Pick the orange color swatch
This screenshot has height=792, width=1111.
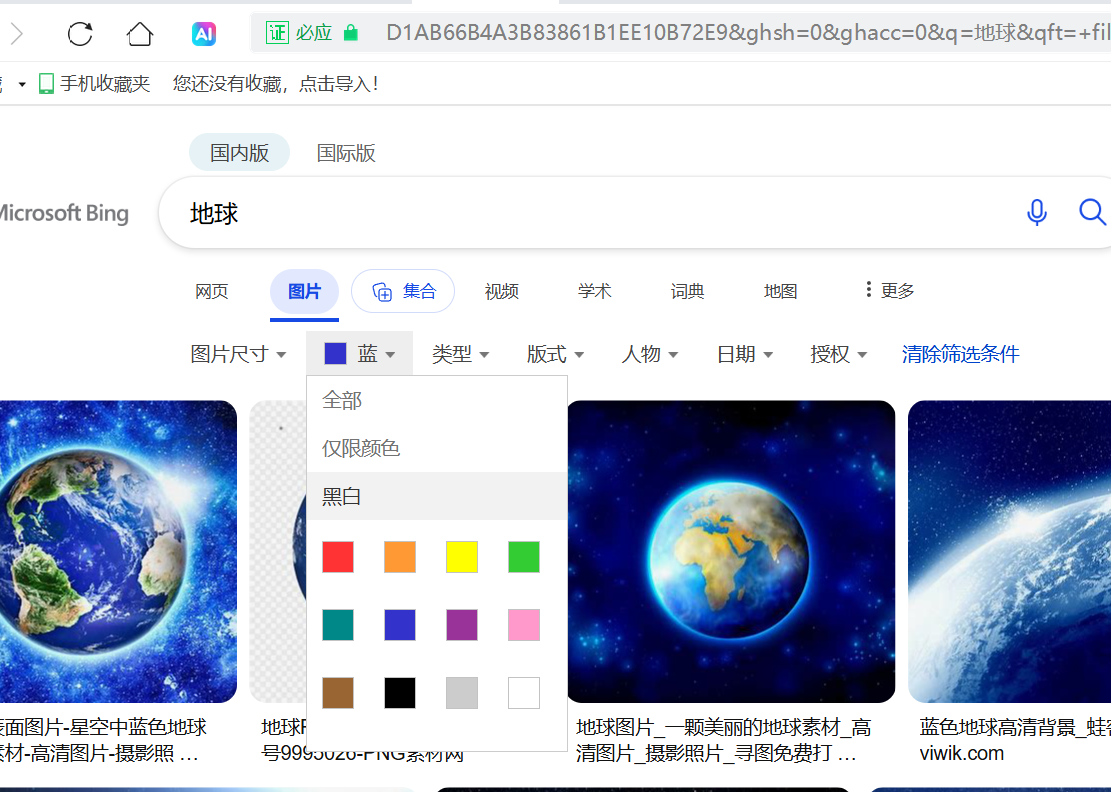400,557
